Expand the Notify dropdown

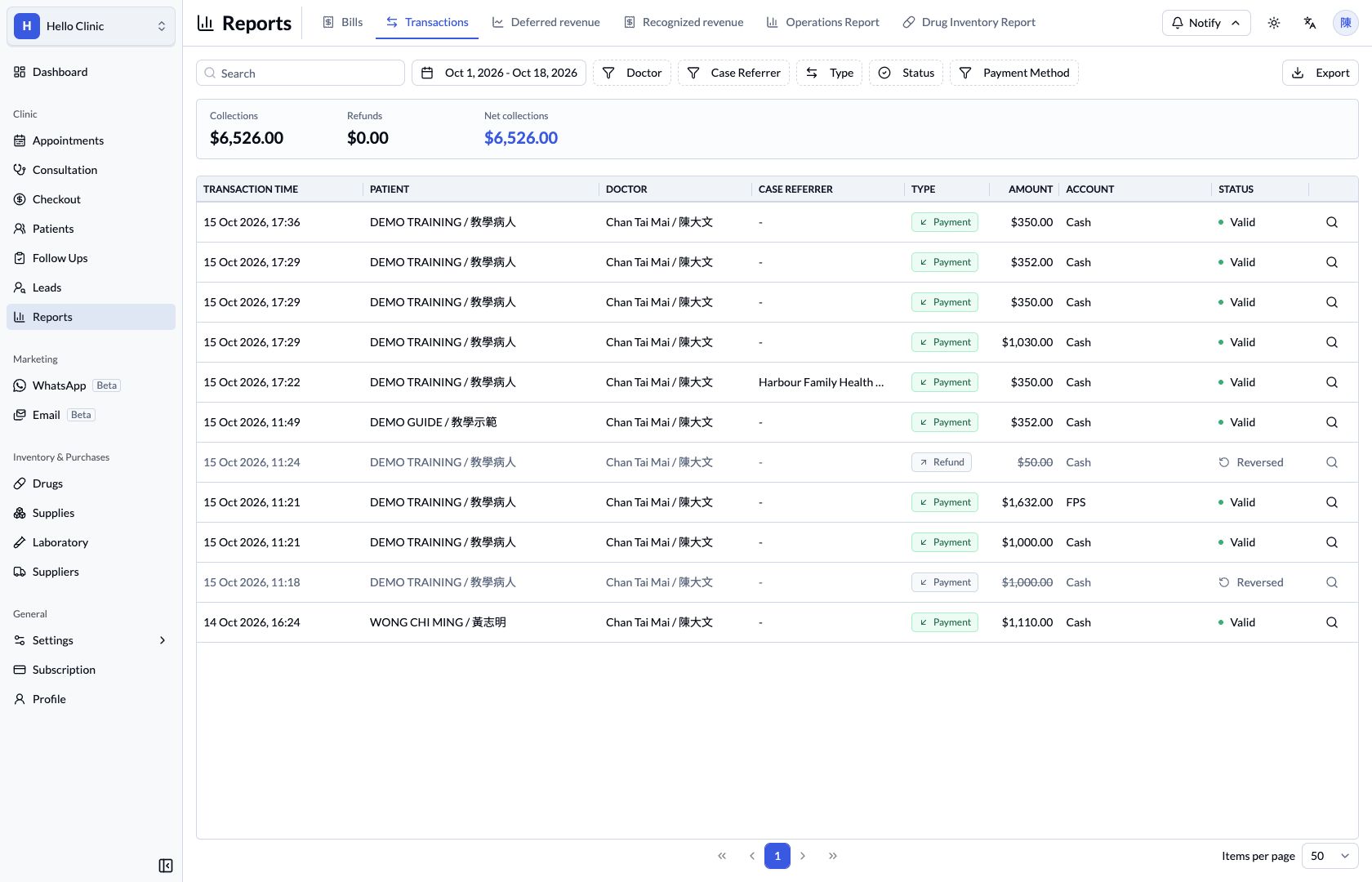tap(1206, 23)
